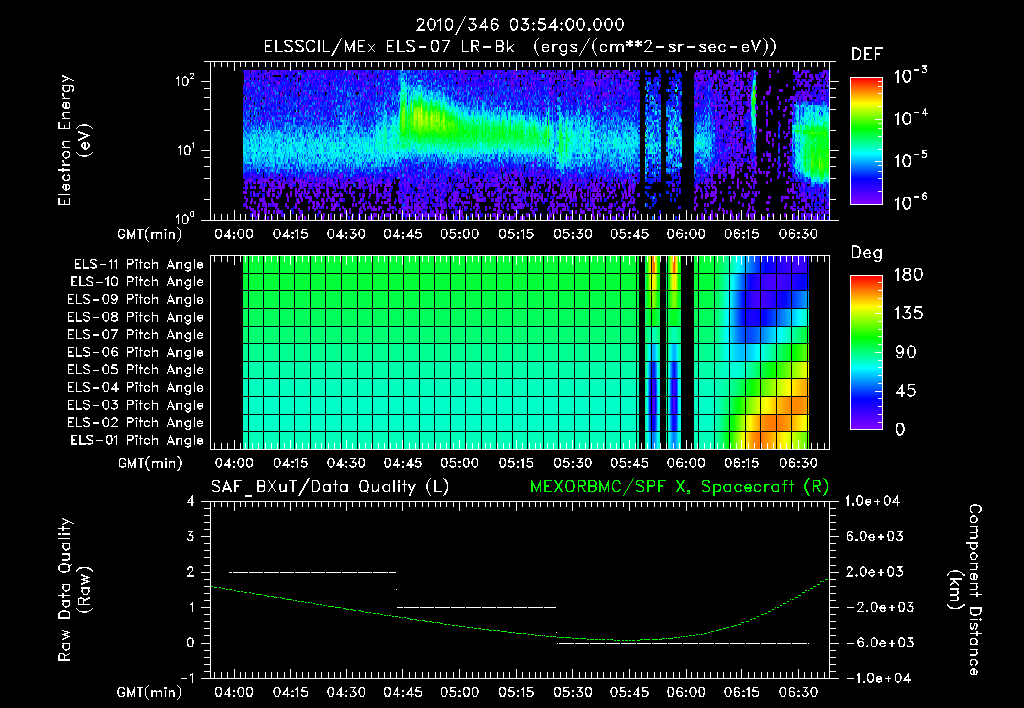Select the ELS-04 Pitch Angle label
The width and height of the screenshot is (1024, 708).
tap(136, 387)
